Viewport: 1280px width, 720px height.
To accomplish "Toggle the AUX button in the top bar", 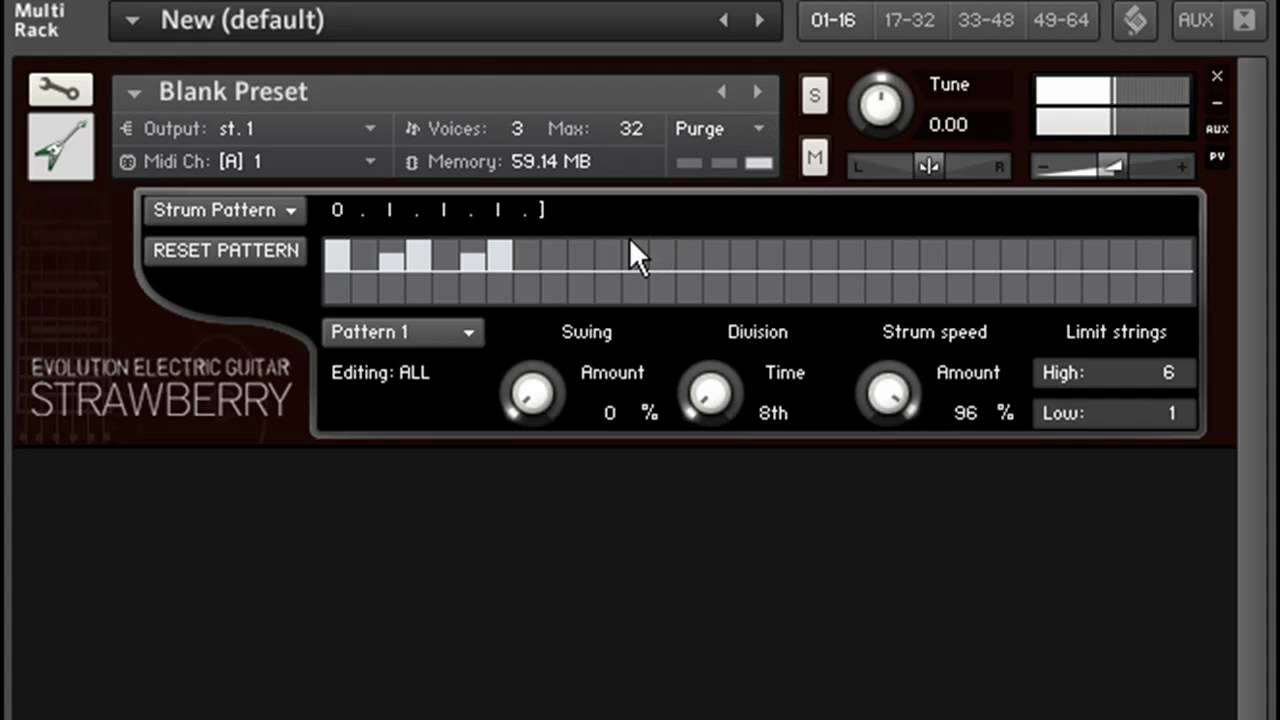I will (1195, 20).
